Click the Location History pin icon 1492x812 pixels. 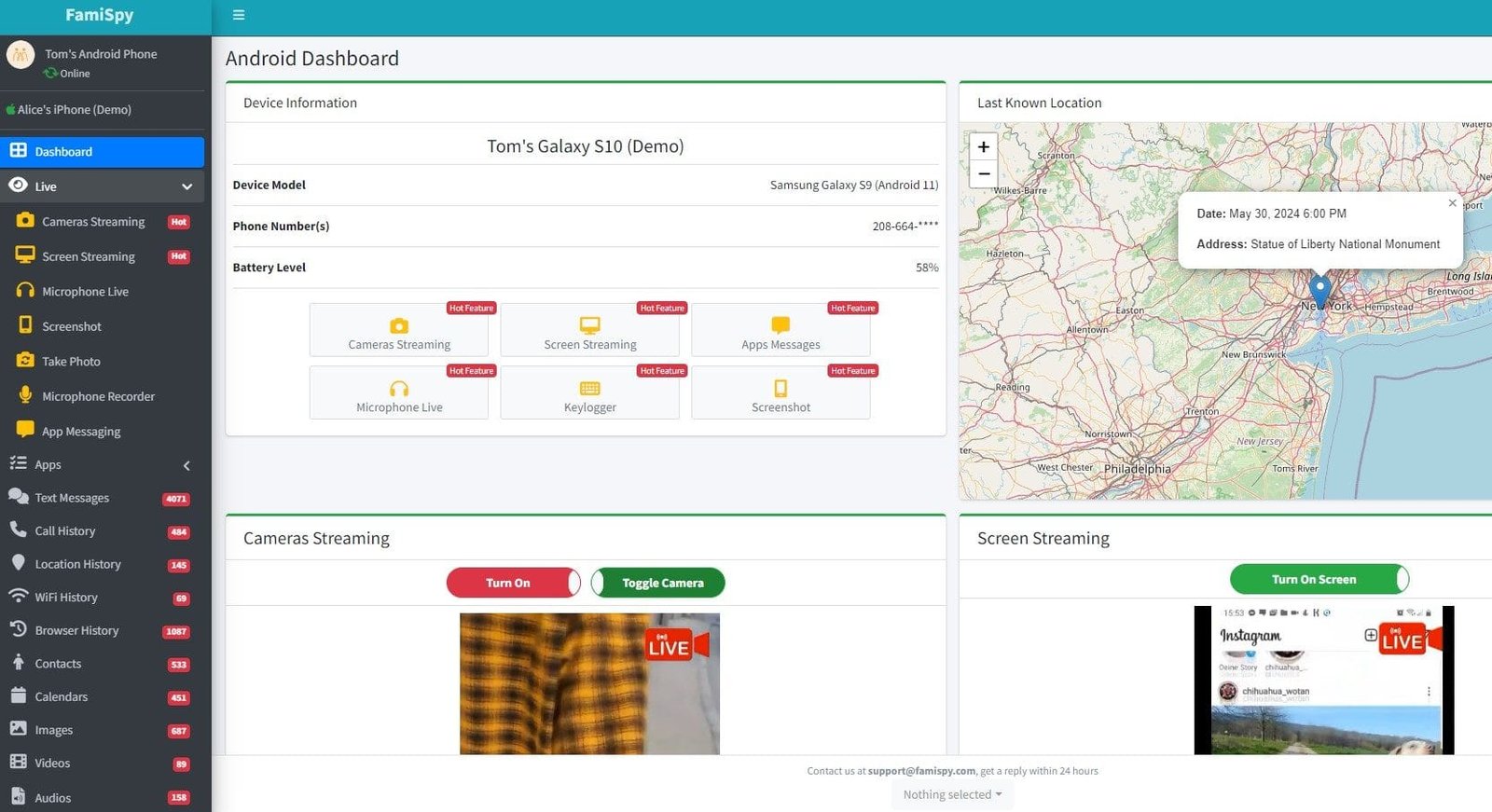(18, 562)
